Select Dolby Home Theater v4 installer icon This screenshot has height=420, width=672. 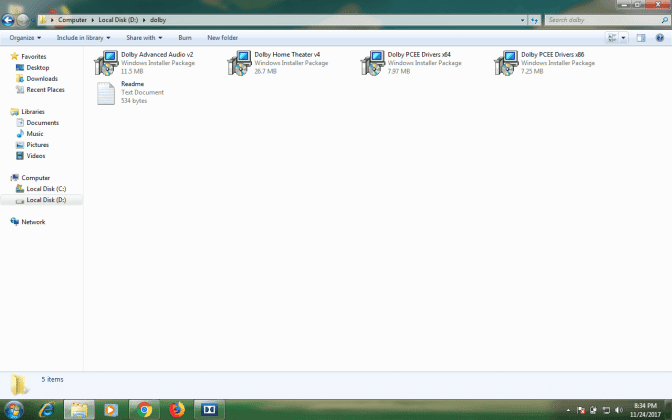(240, 63)
